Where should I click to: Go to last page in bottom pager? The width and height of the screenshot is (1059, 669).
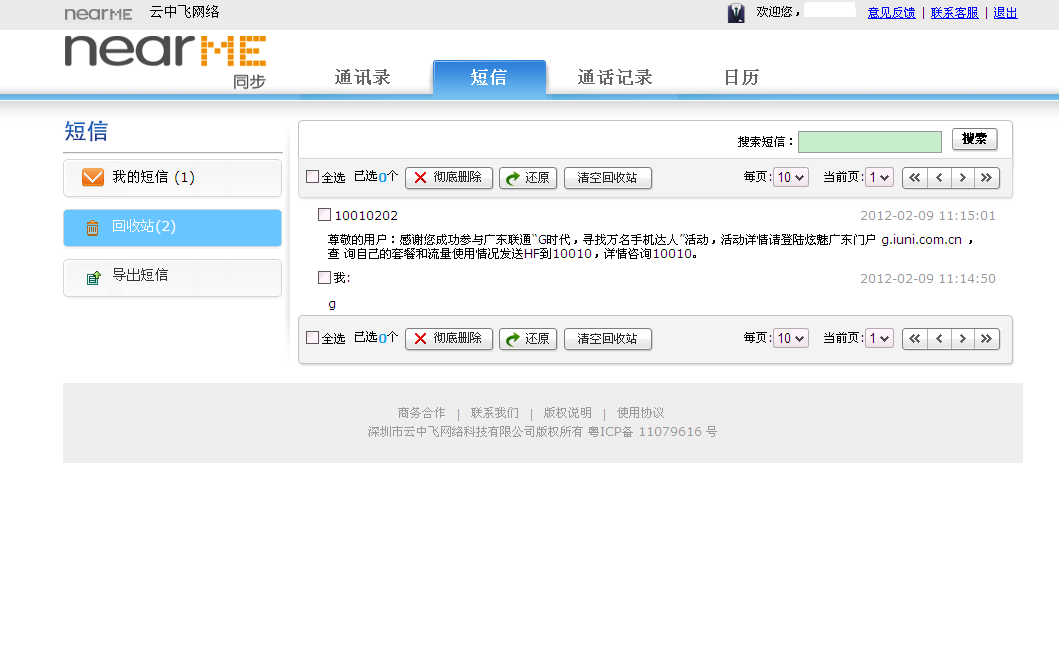(987, 338)
